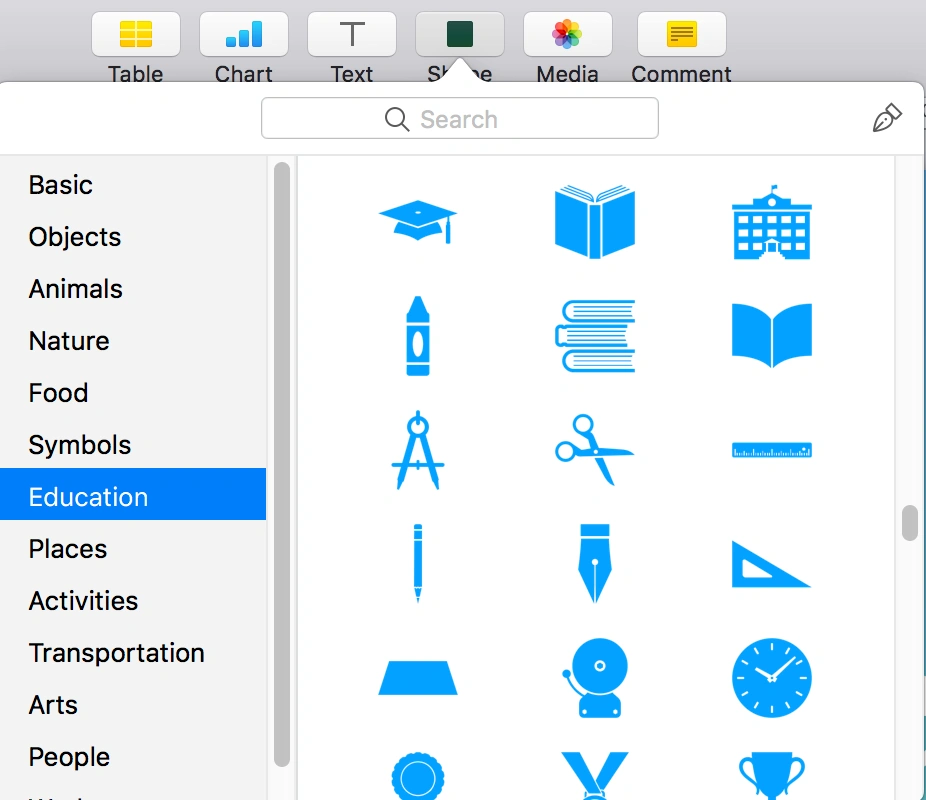Viewport: 926px width, 800px height.
Task: Select the Symbols shape category
Action: [133, 445]
